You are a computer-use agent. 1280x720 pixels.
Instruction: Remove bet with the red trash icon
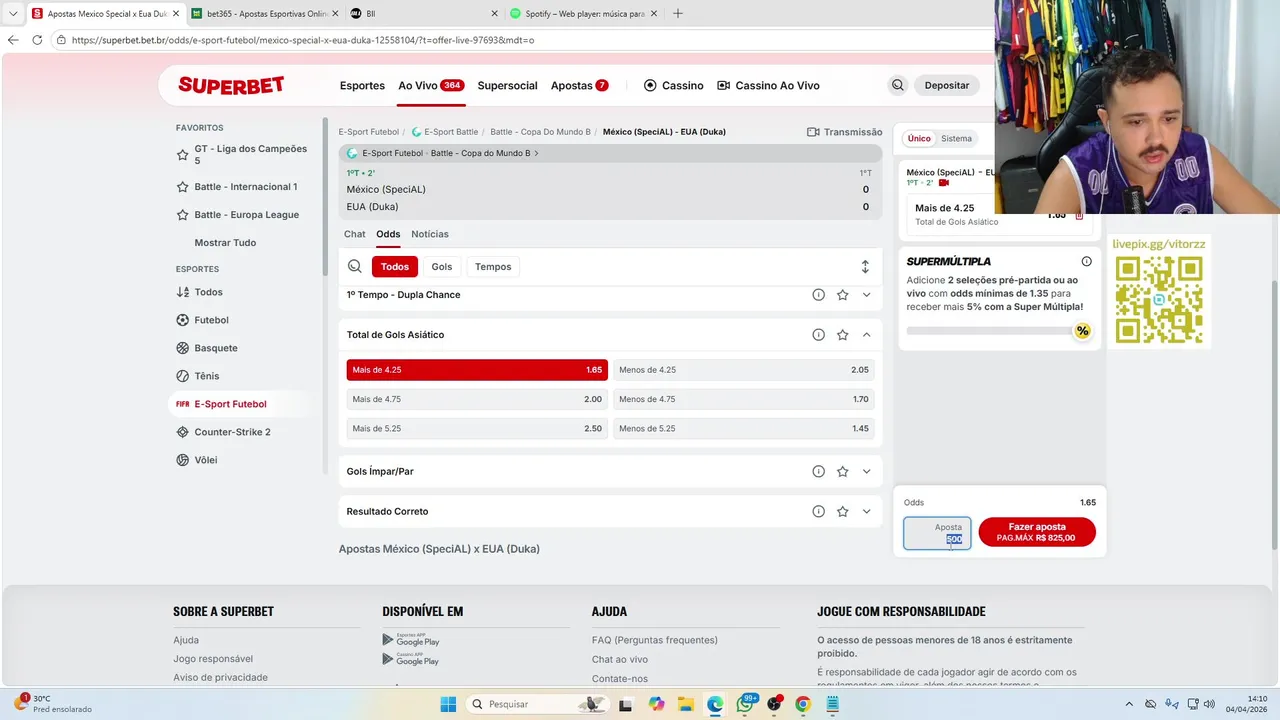pos(1079,215)
